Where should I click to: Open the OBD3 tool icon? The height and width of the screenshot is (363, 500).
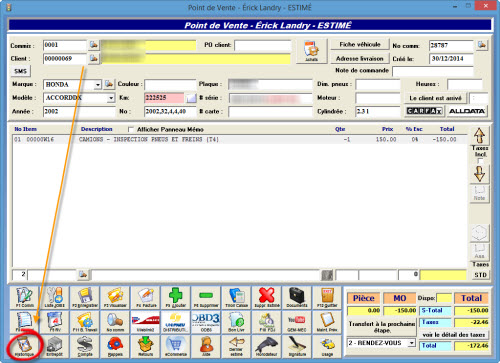coord(206,322)
